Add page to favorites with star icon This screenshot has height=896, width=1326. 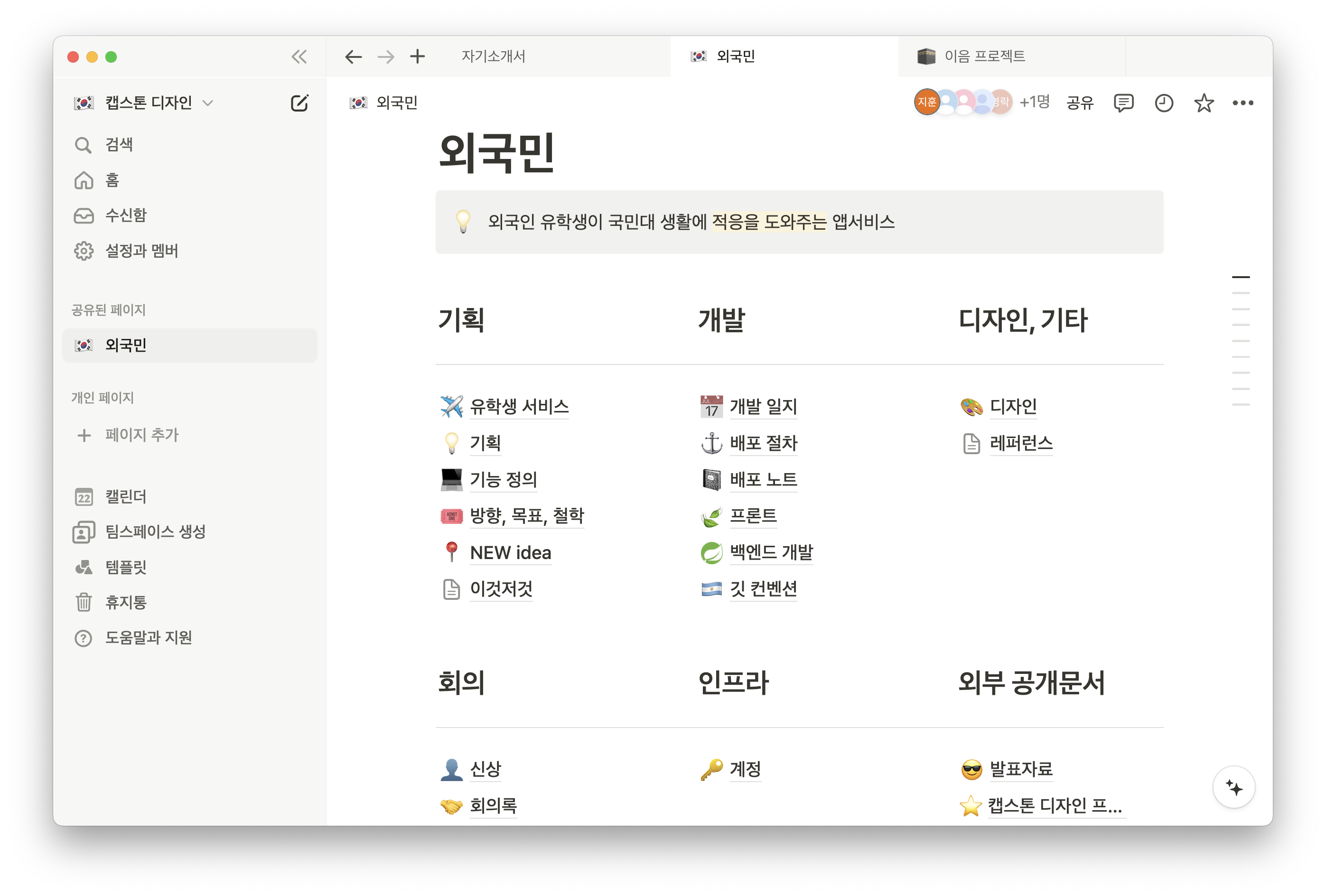[x=1204, y=103]
